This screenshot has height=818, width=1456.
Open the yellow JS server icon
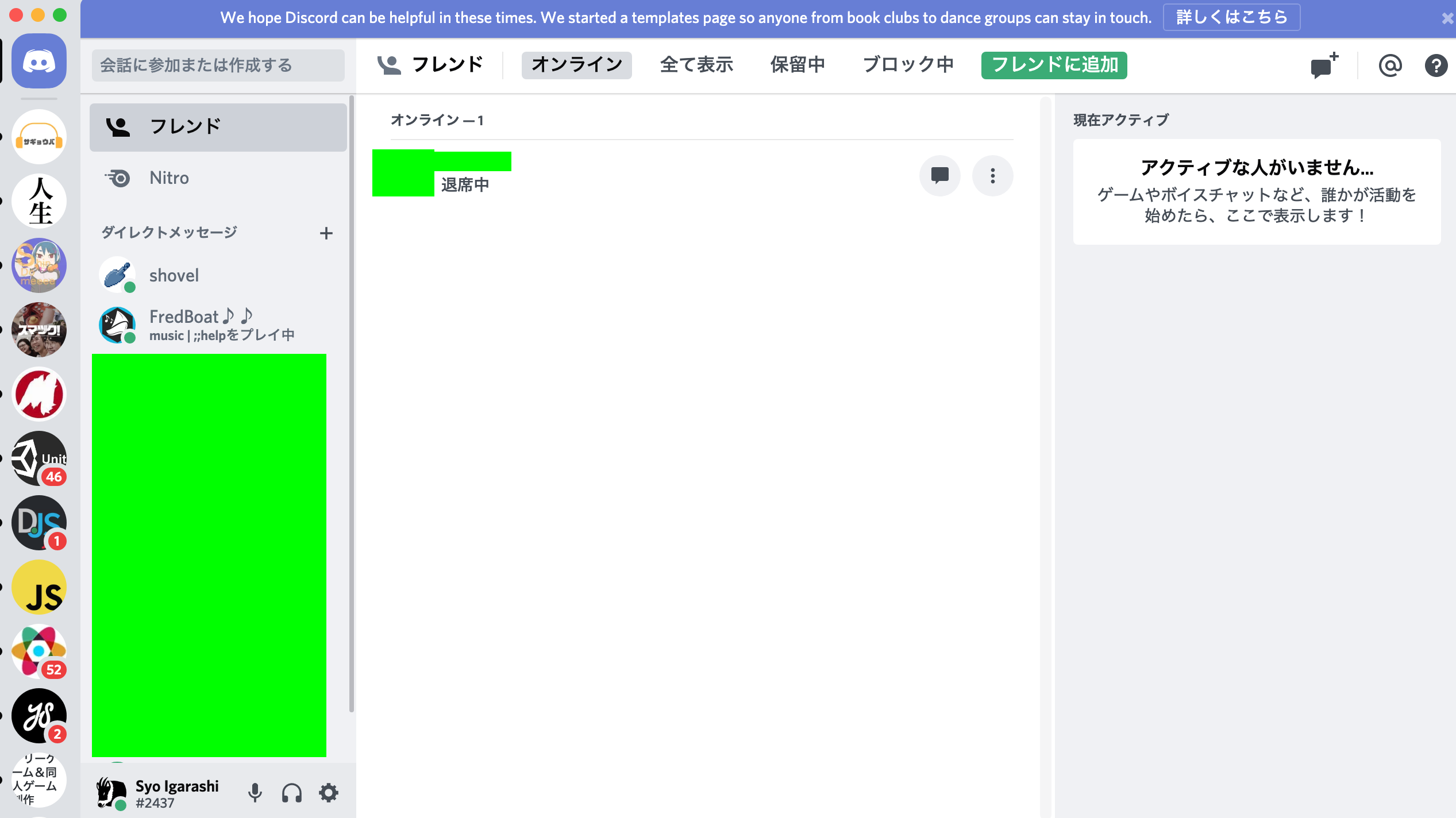click(x=39, y=587)
